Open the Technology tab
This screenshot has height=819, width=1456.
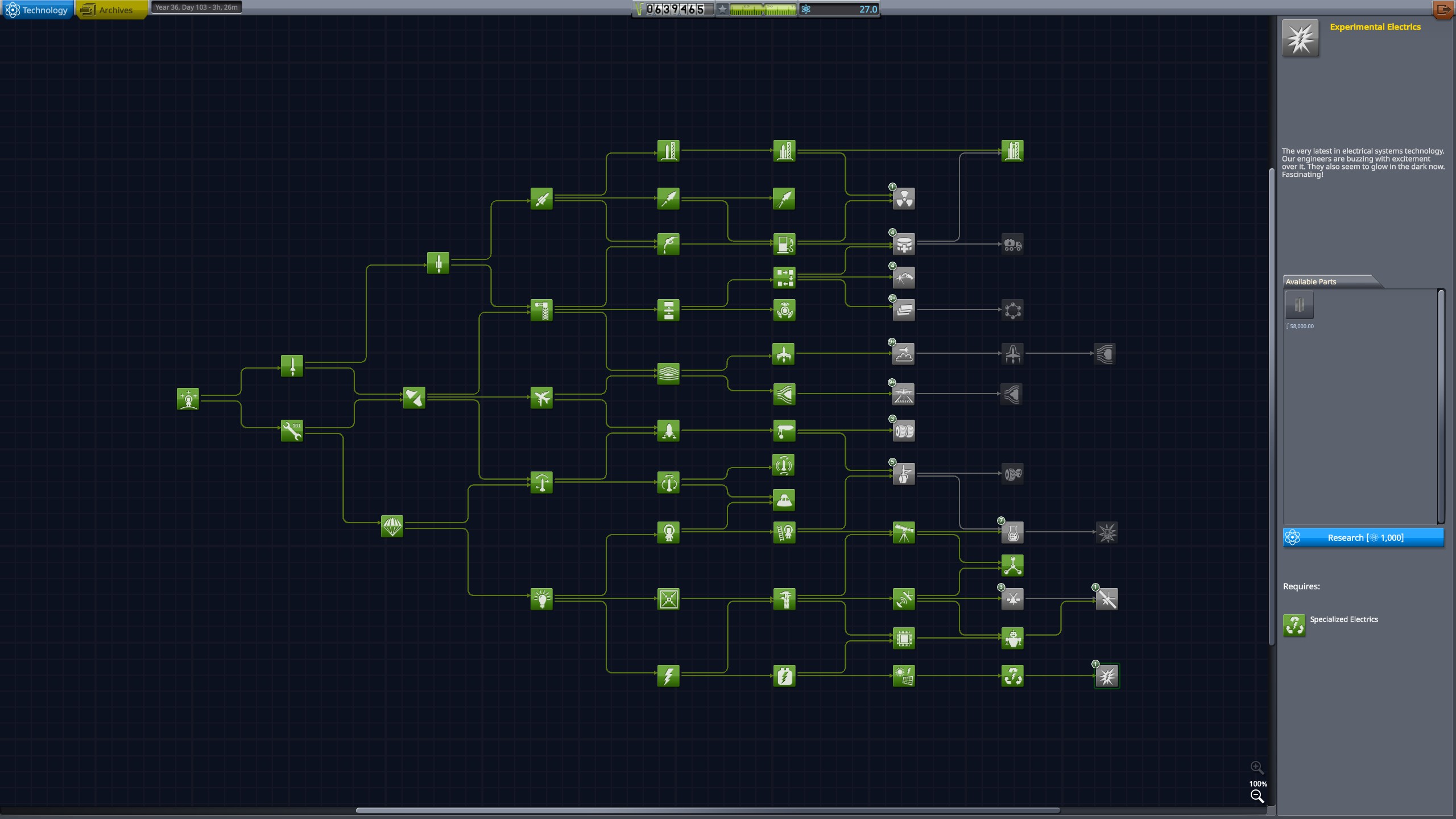click(37, 10)
